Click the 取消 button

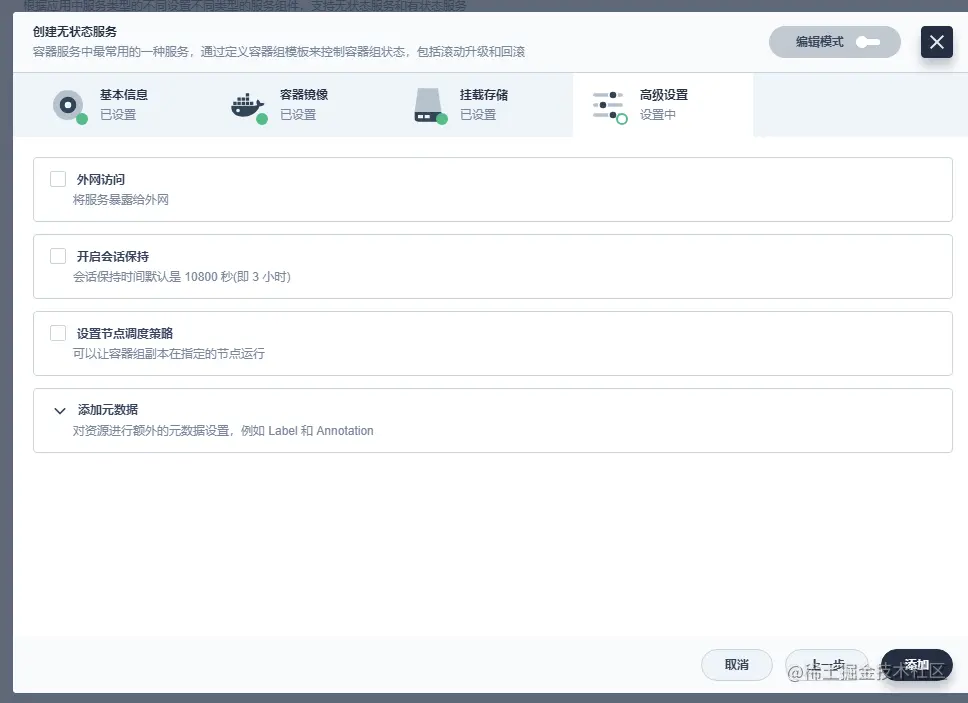(736, 665)
